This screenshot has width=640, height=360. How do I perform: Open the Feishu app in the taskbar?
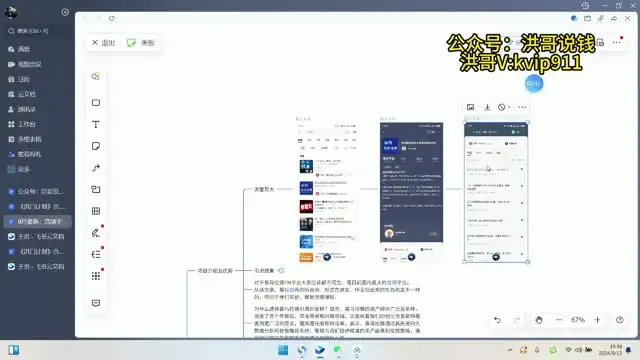coord(320,350)
